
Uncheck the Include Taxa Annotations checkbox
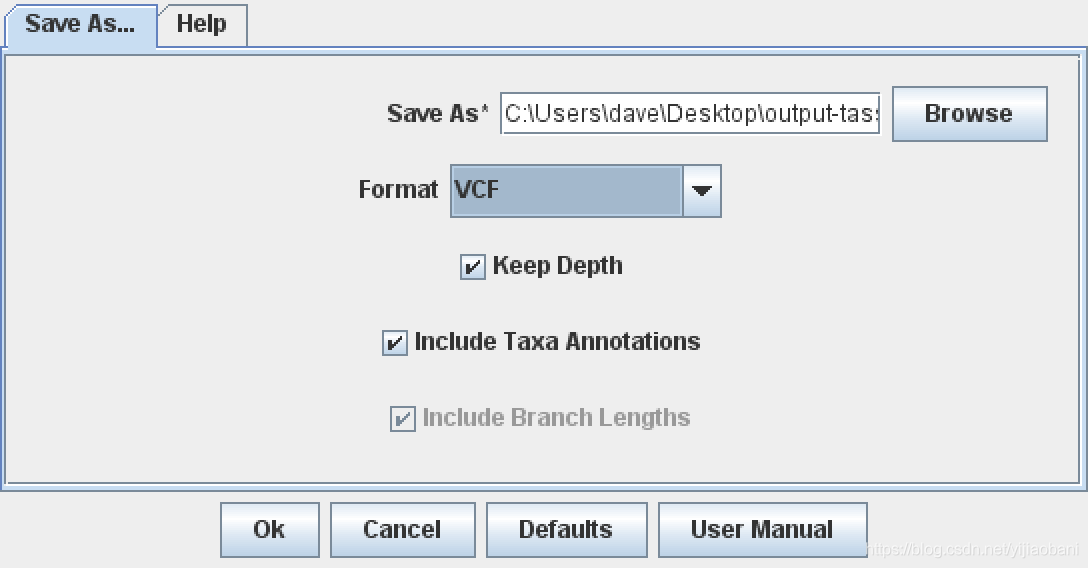tap(395, 343)
